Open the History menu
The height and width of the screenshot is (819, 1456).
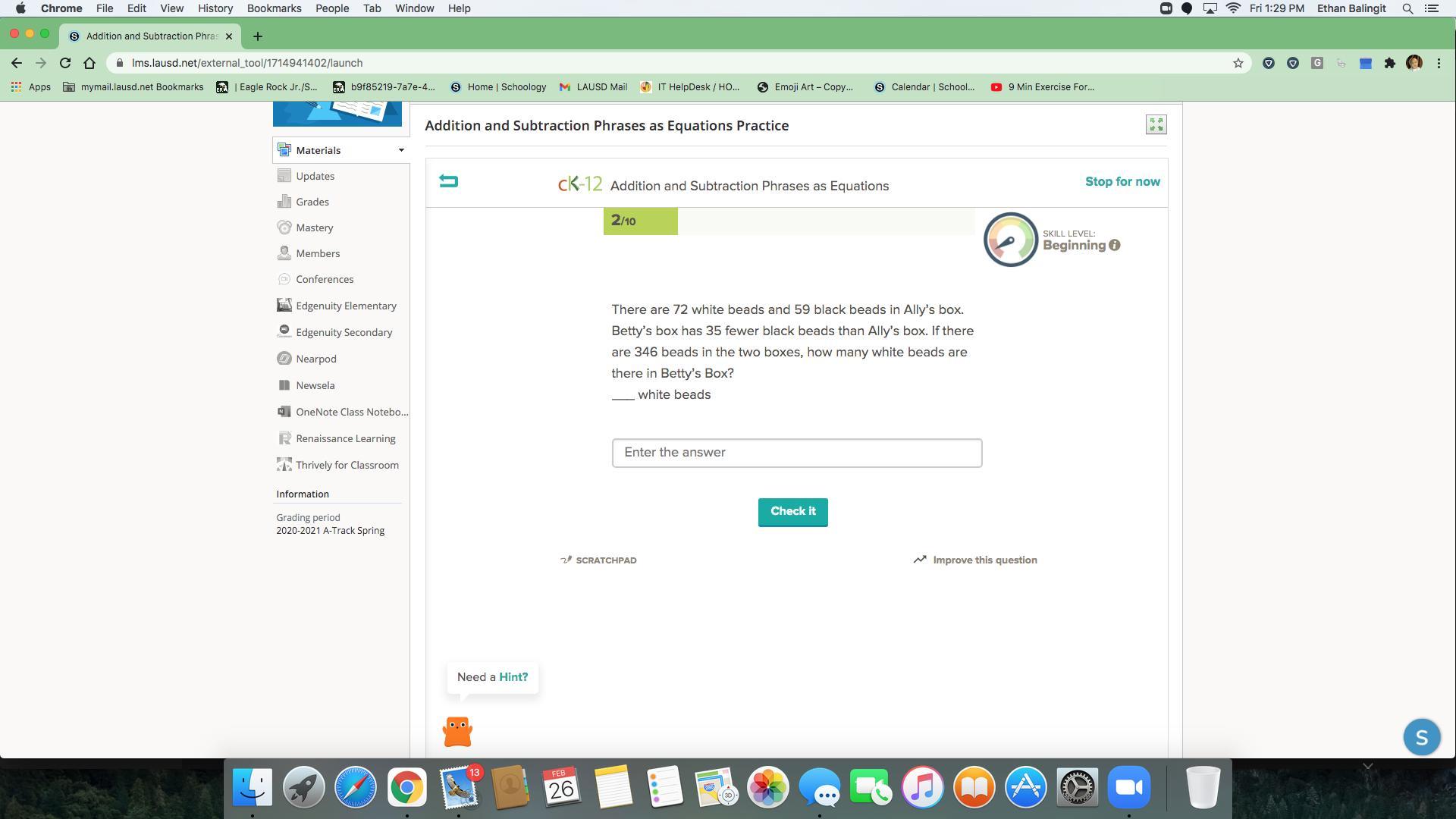coord(215,8)
